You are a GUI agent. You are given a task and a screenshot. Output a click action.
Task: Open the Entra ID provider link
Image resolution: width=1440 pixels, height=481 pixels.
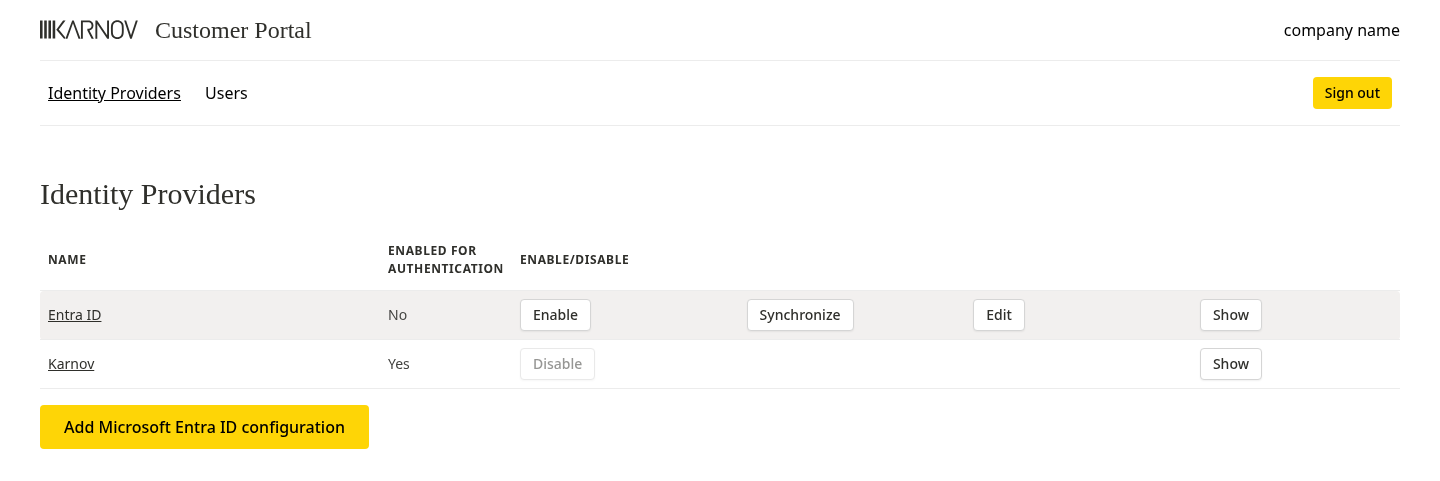click(x=74, y=315)
